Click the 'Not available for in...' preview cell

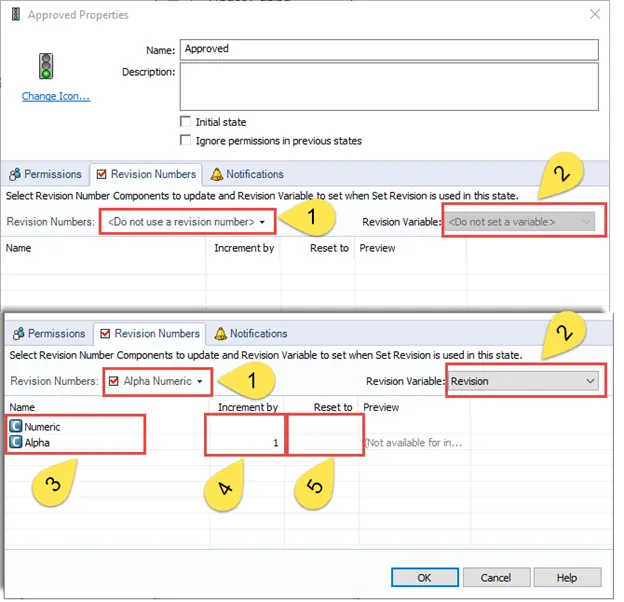coord(413,442)
